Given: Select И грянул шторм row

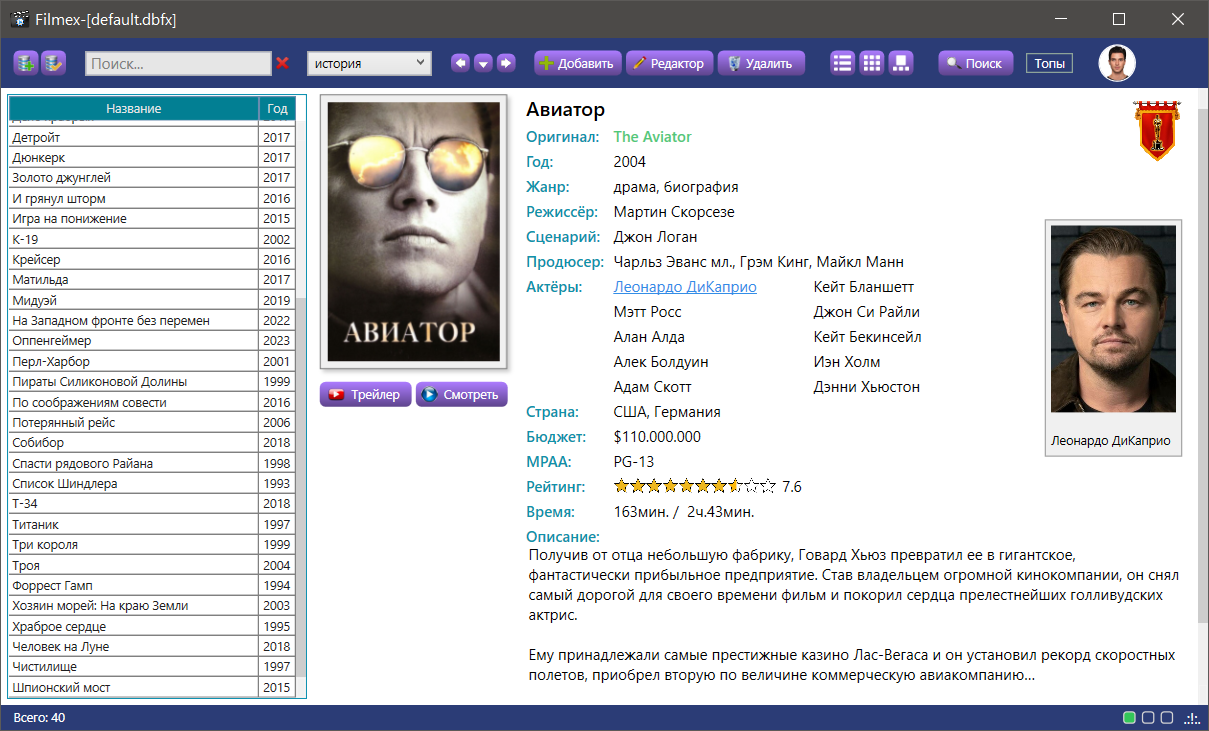Looking at the screenshot, I should 152,198.
